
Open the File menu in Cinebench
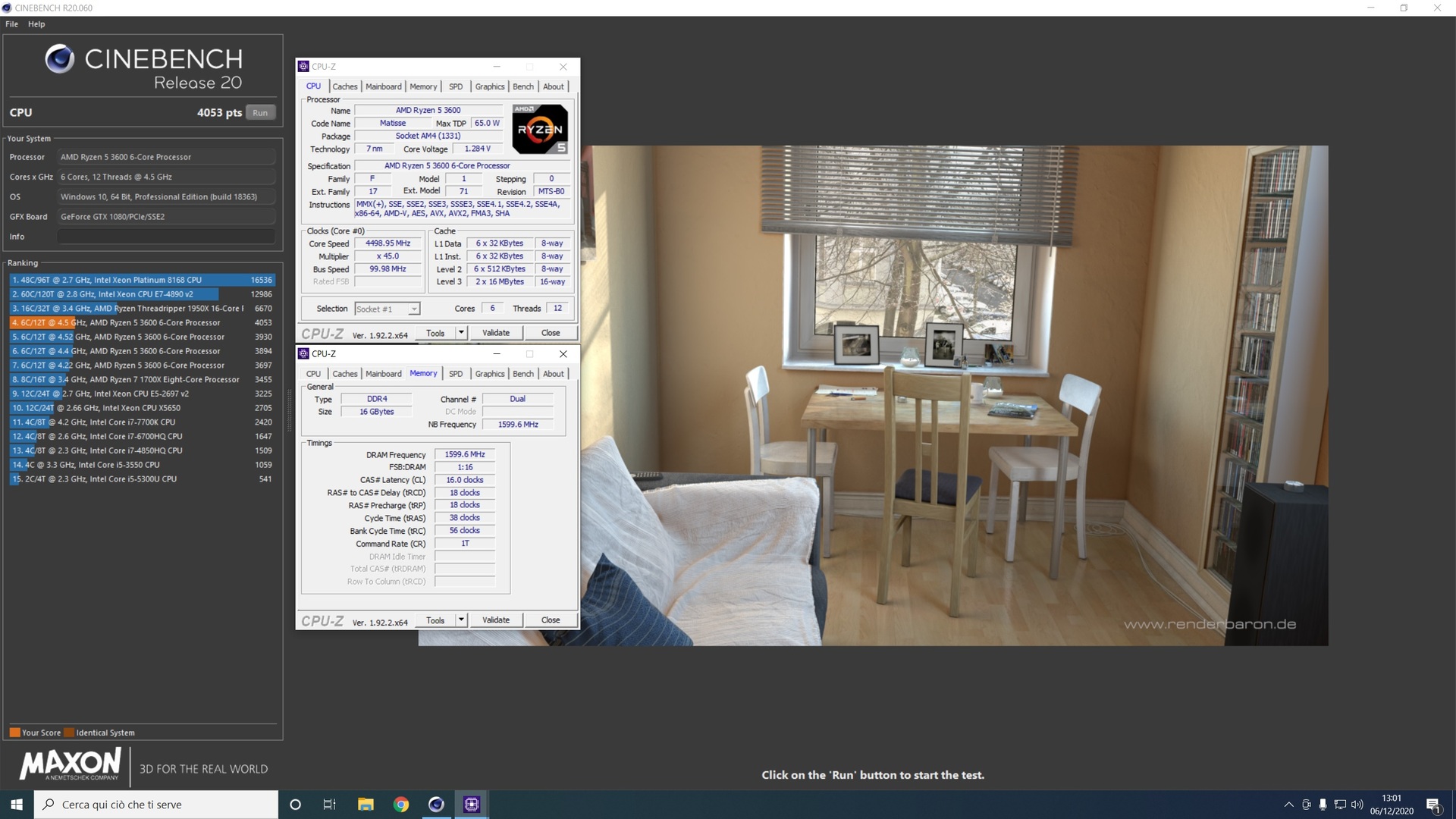point(11,24)
